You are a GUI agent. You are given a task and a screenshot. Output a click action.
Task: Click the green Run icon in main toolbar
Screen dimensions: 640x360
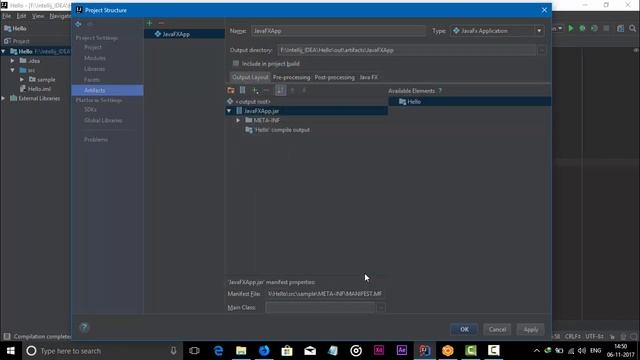coord(571,29)
